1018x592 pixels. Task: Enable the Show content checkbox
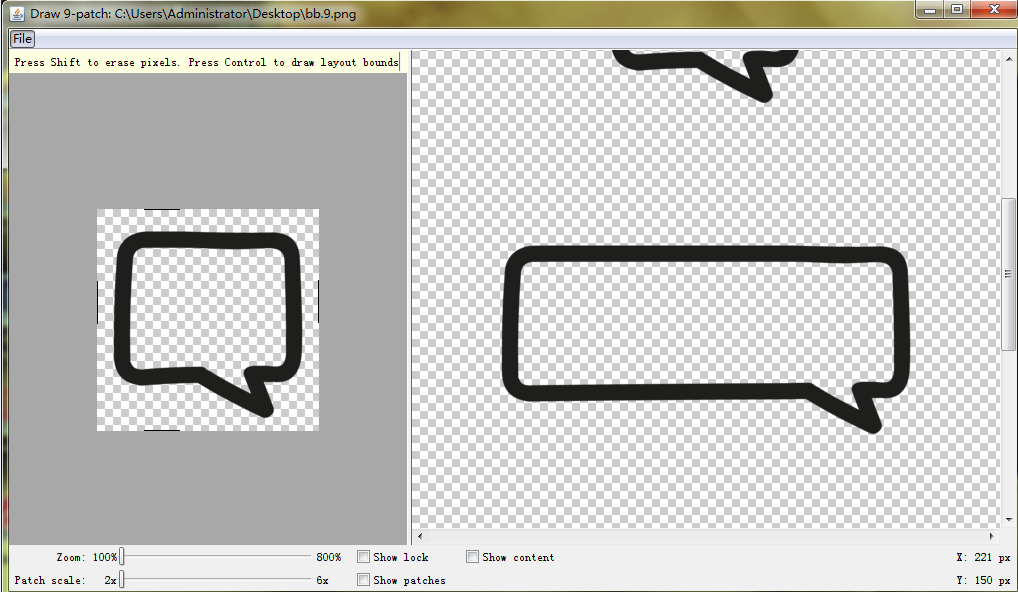point(473,557)
